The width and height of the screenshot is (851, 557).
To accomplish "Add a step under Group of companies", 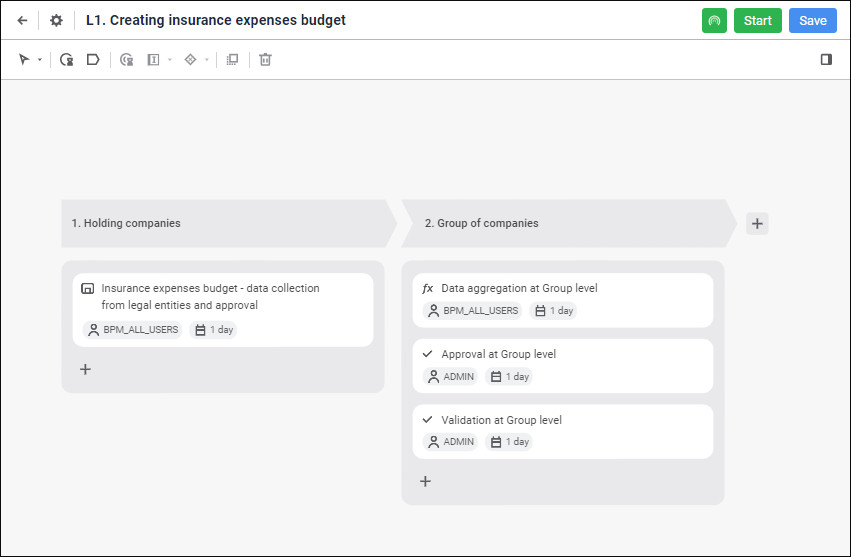I will [x=425, y=481].
